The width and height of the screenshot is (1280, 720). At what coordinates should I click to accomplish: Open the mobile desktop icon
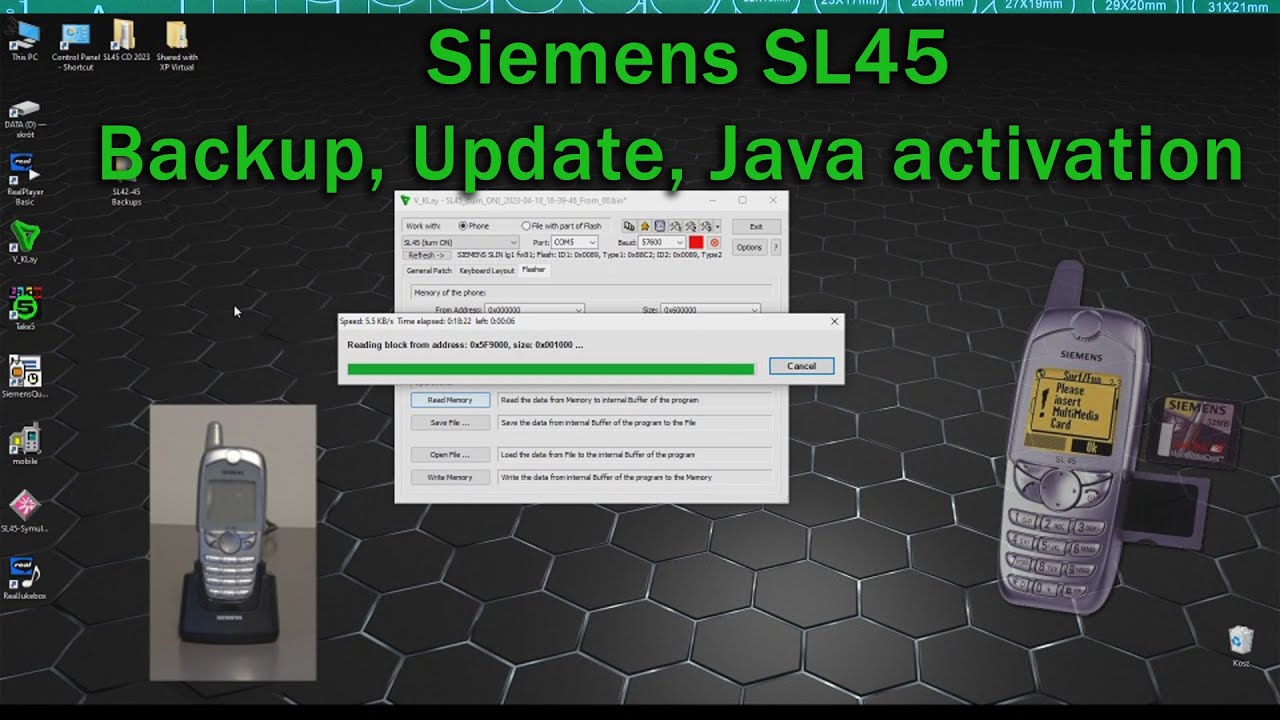click(x=24, y=445)
